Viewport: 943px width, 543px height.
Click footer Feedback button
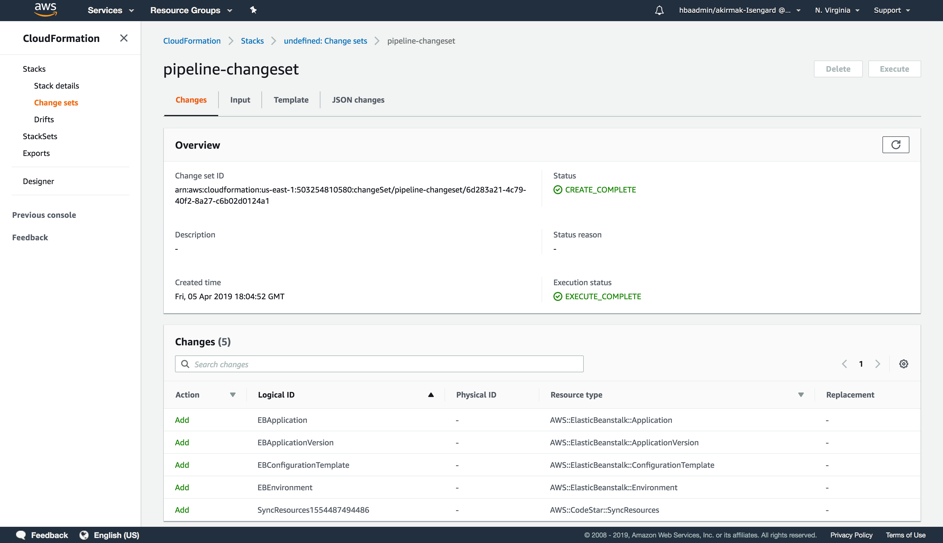click(49, 535)
